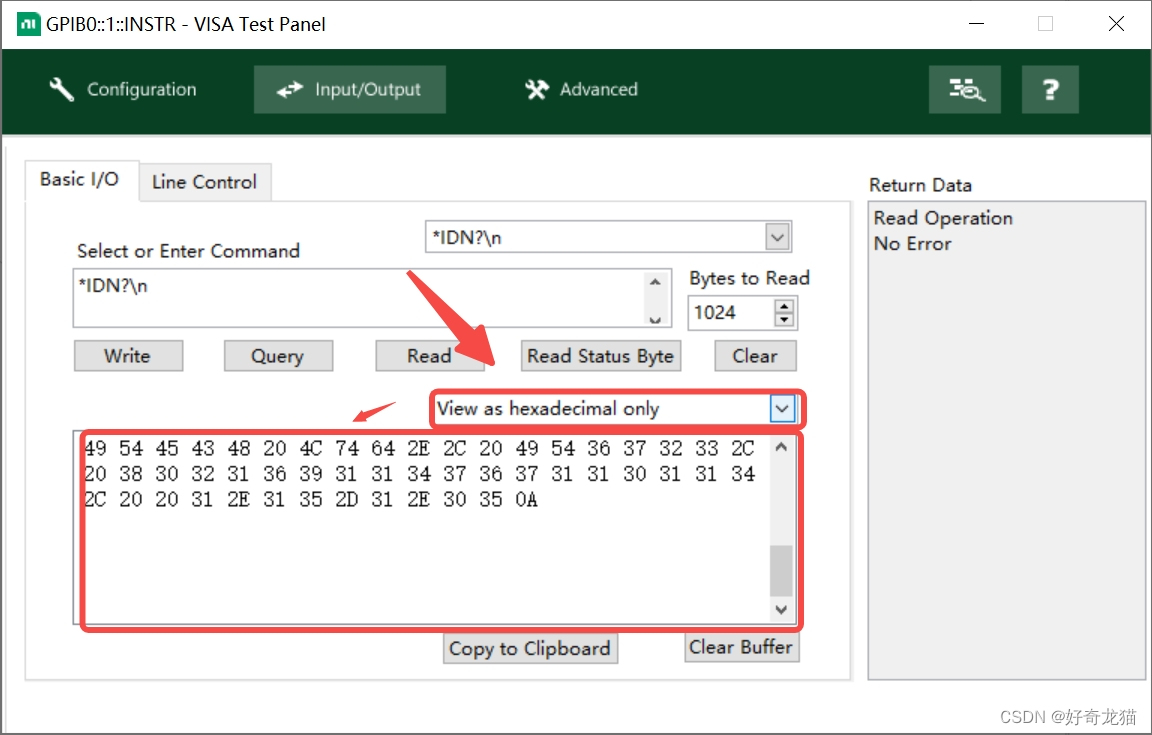Click Copy to Clipboard button
This screenshot has width=1152, height=735.
point(530,648)
